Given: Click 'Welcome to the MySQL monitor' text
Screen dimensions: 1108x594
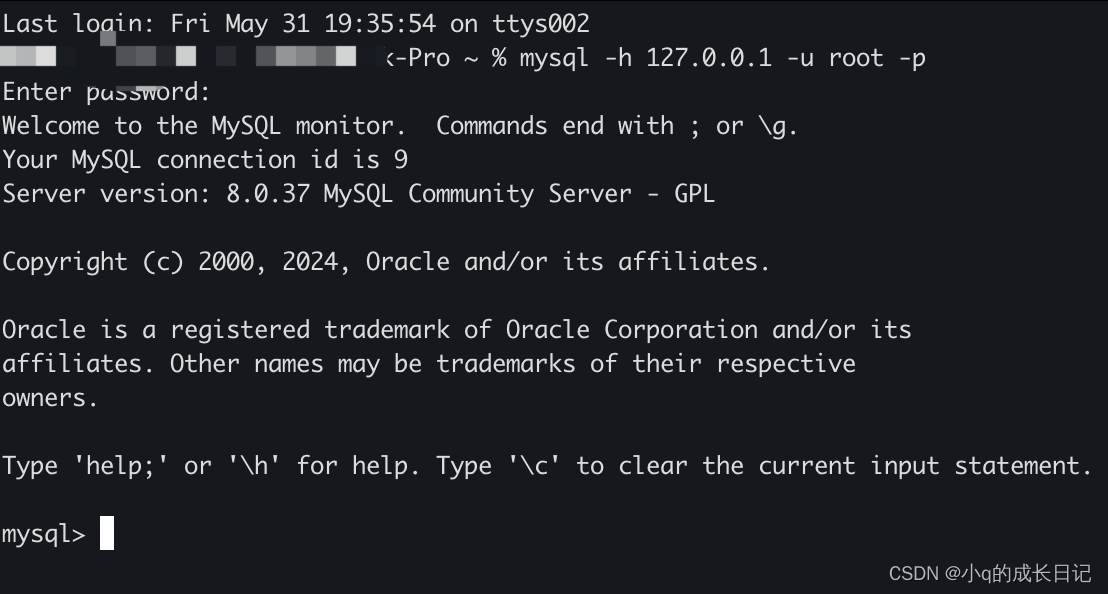Looking at the screenshot, I should pyautogui.click(x=204, y=126).
